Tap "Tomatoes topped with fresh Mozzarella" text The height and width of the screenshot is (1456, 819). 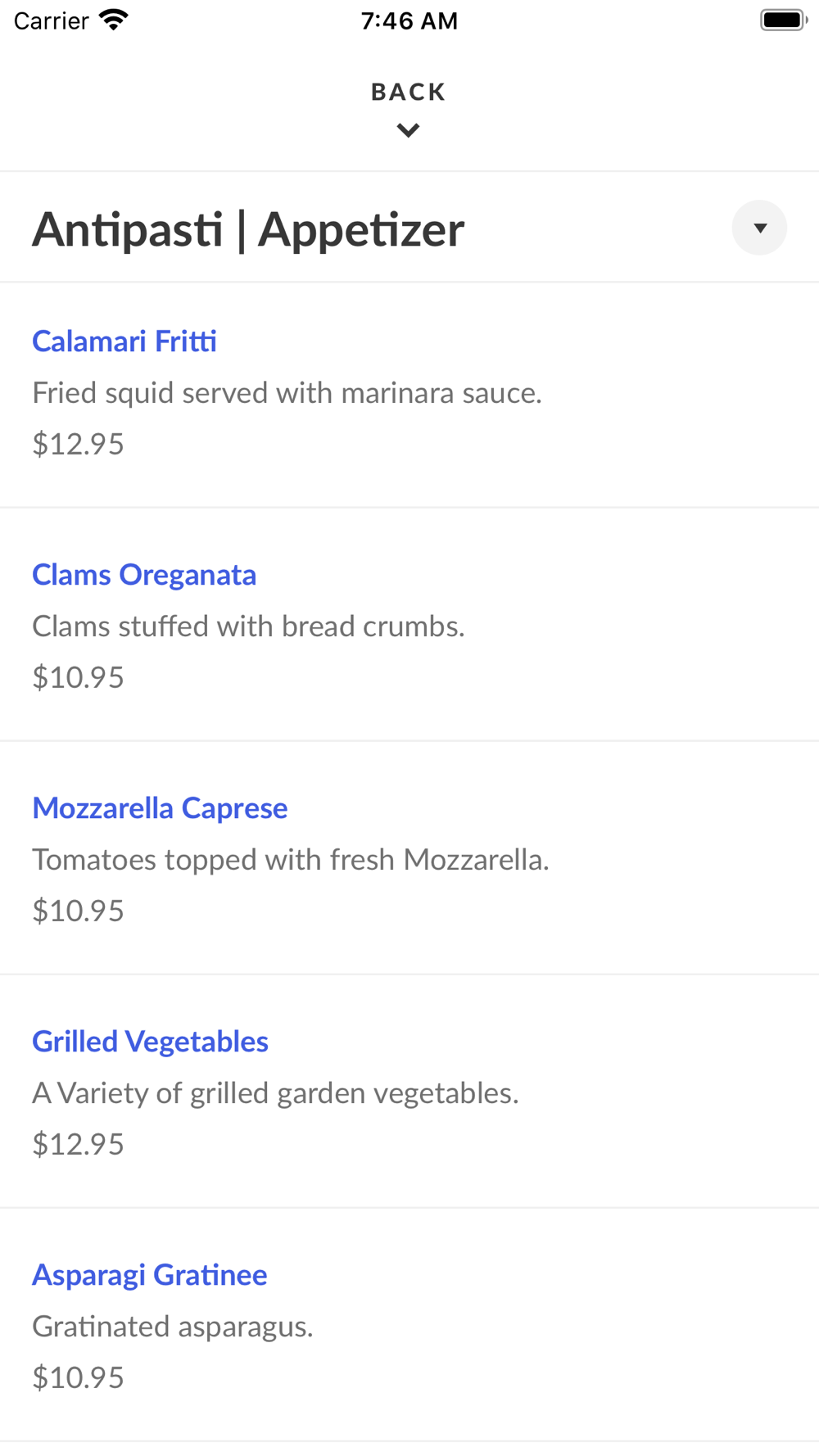pos(290,860)
